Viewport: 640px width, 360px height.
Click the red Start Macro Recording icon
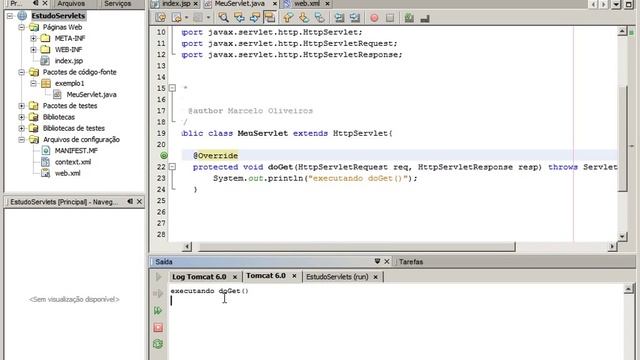click(x=374, y=18)
